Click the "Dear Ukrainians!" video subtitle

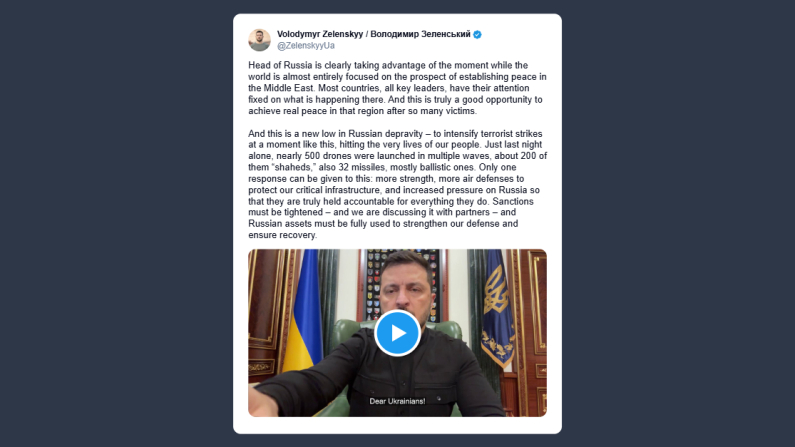point(397,401)
